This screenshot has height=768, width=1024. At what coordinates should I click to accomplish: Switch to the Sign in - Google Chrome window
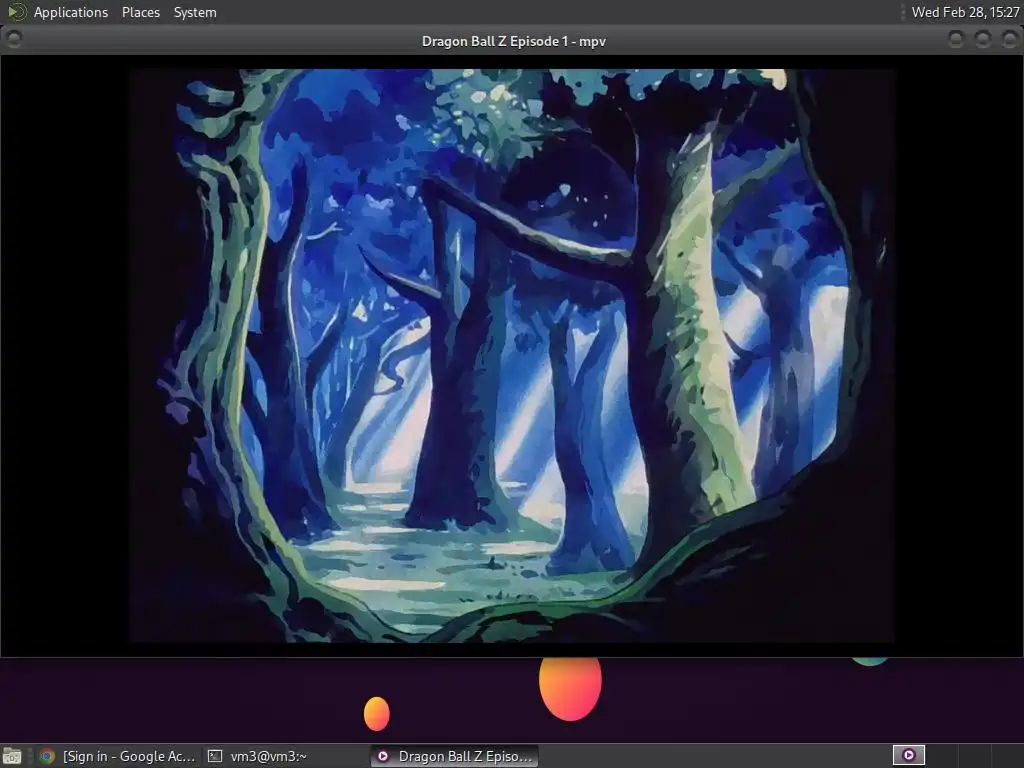coord(116,756)
